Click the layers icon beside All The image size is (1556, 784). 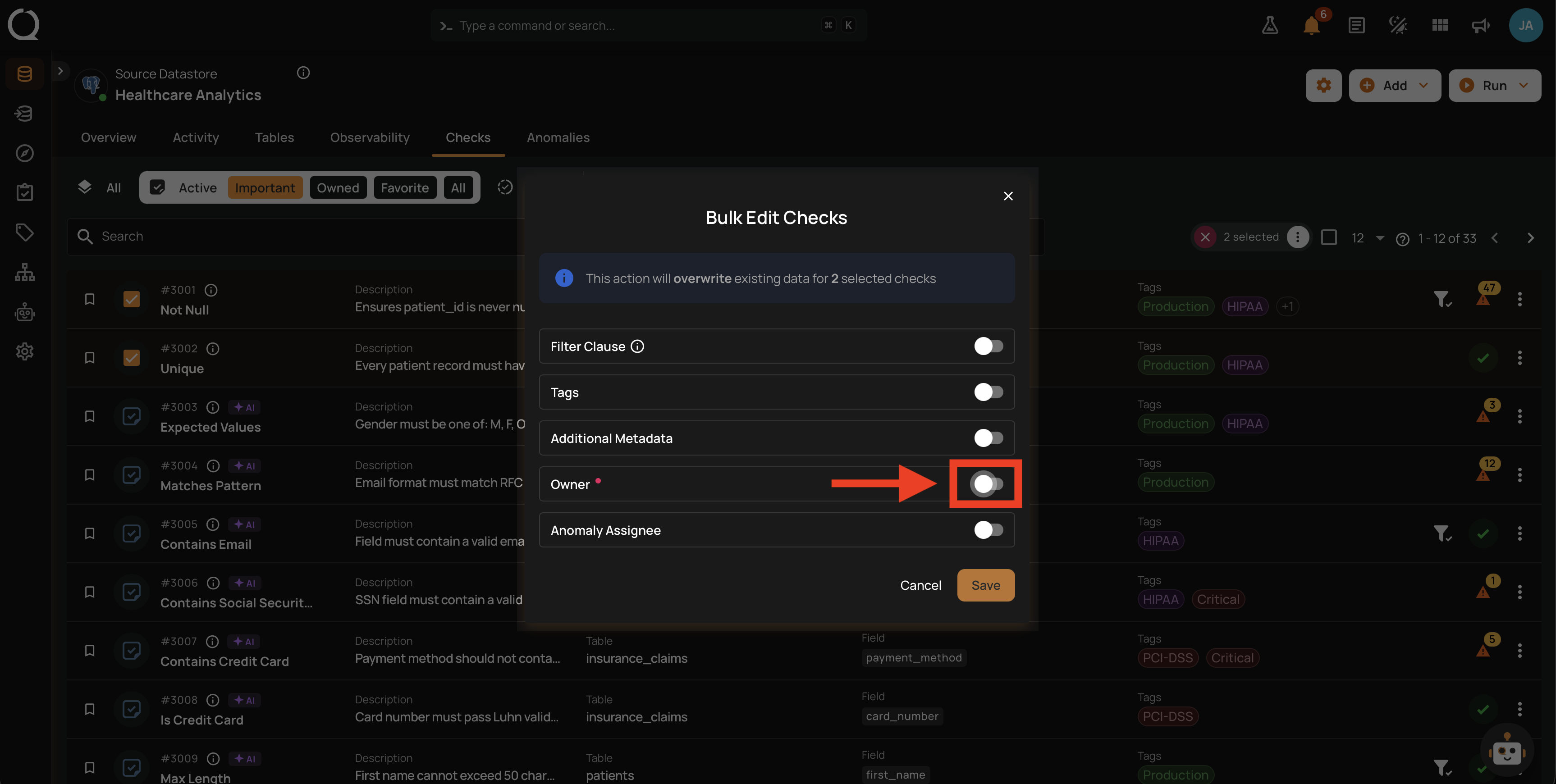(85, 187)
